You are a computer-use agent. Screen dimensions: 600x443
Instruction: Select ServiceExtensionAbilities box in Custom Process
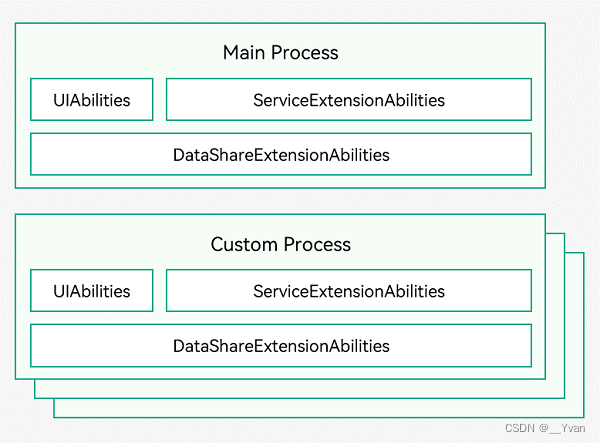[349, 290]
